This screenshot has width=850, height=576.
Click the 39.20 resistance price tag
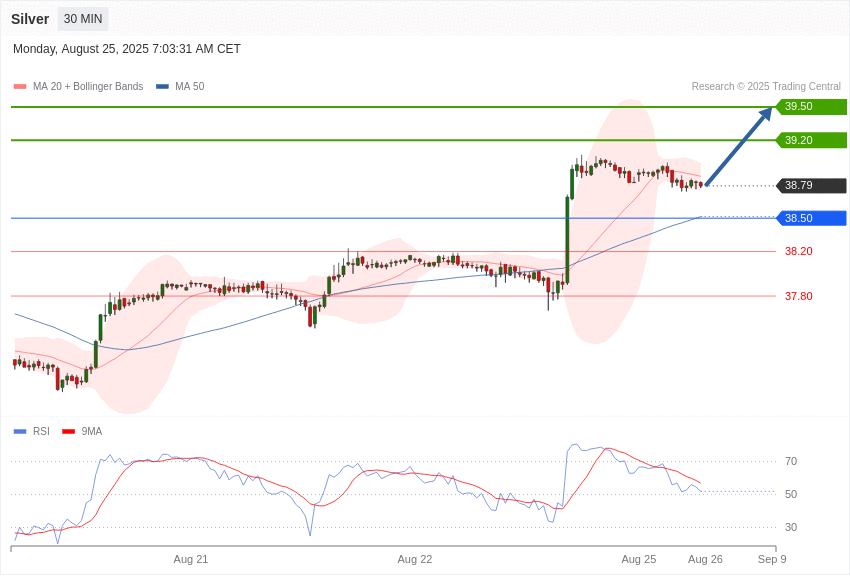pos(811,140)
